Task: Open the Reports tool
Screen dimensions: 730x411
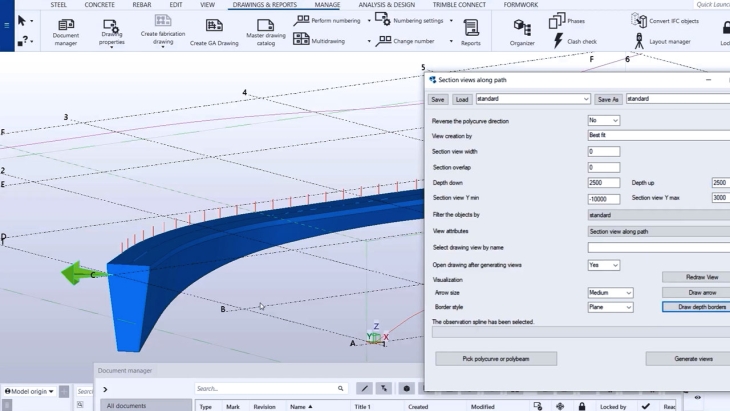Action: (470, 30)
